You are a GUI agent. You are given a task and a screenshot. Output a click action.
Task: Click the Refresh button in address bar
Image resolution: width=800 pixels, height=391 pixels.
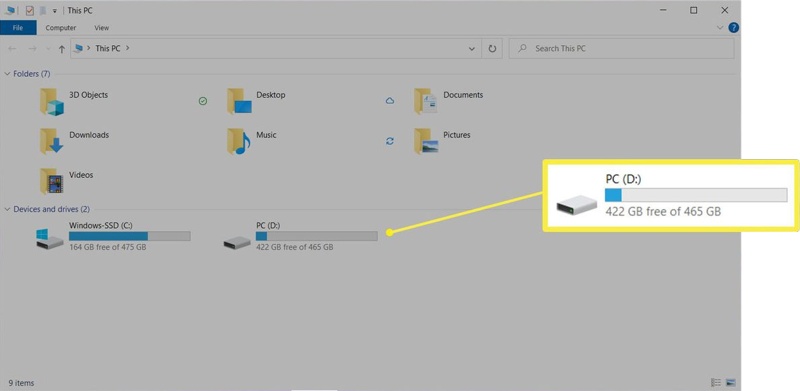pos(492,48)
